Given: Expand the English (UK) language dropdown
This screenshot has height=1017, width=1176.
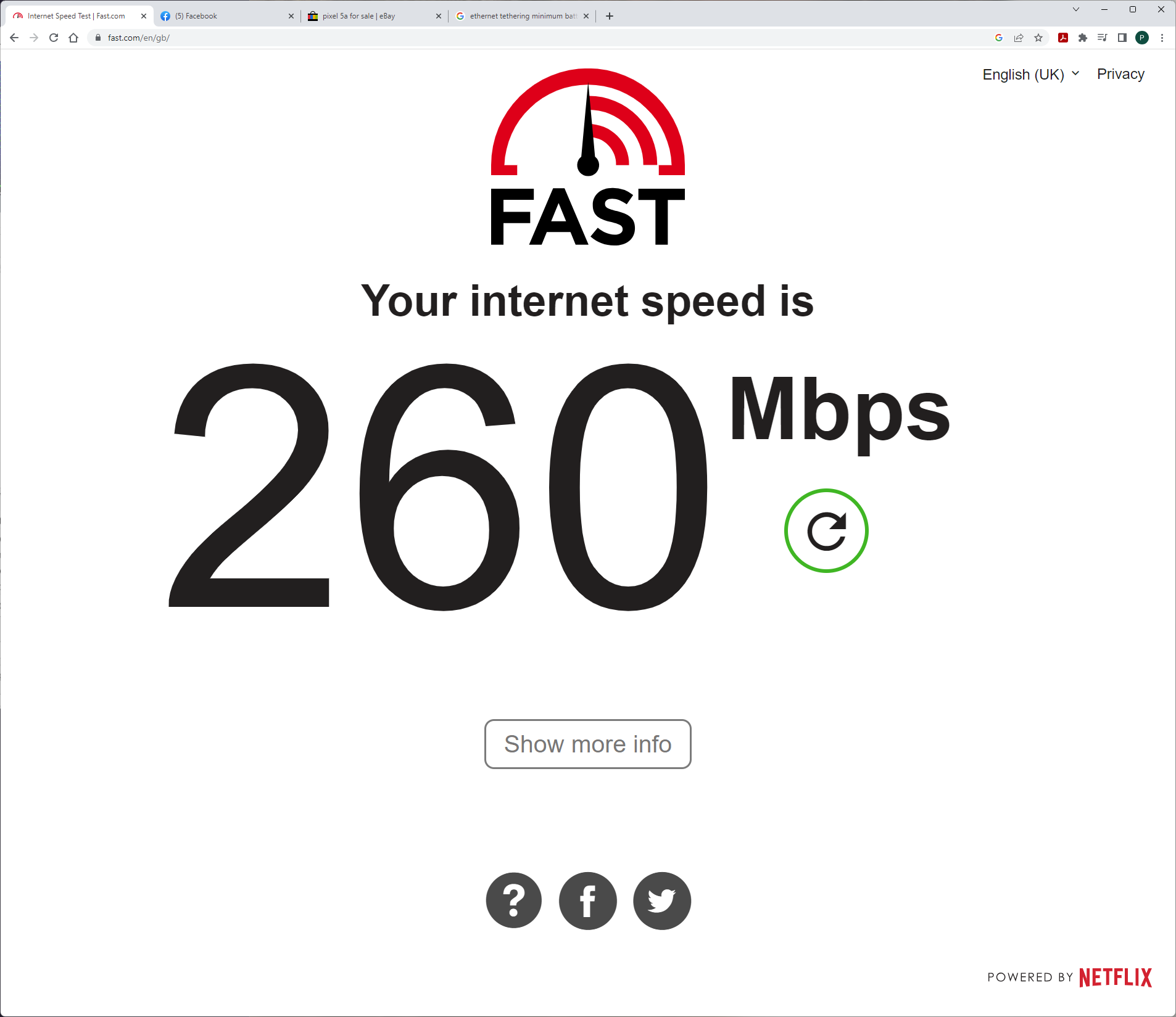Looking at the screenshot, I should coord(1031,75).
